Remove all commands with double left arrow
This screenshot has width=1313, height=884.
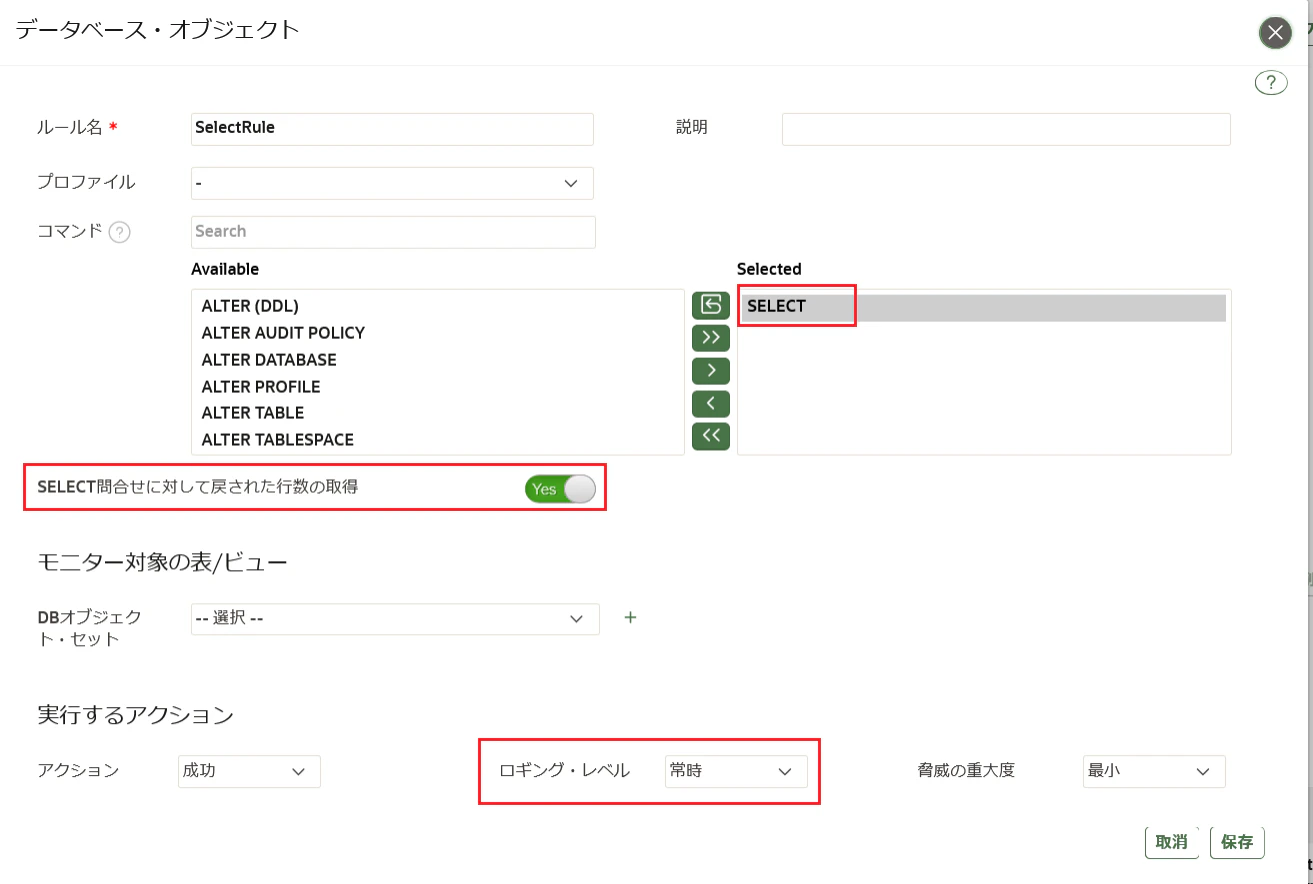[x=711, y=437]
